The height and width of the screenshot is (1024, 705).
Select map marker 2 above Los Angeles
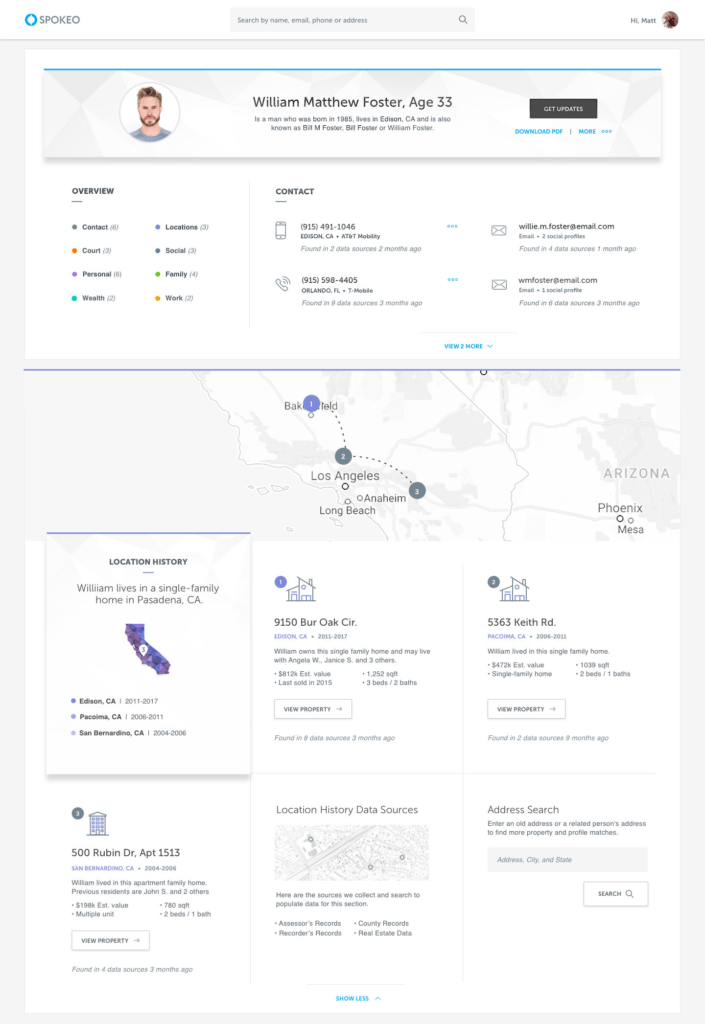coord(343,456)
